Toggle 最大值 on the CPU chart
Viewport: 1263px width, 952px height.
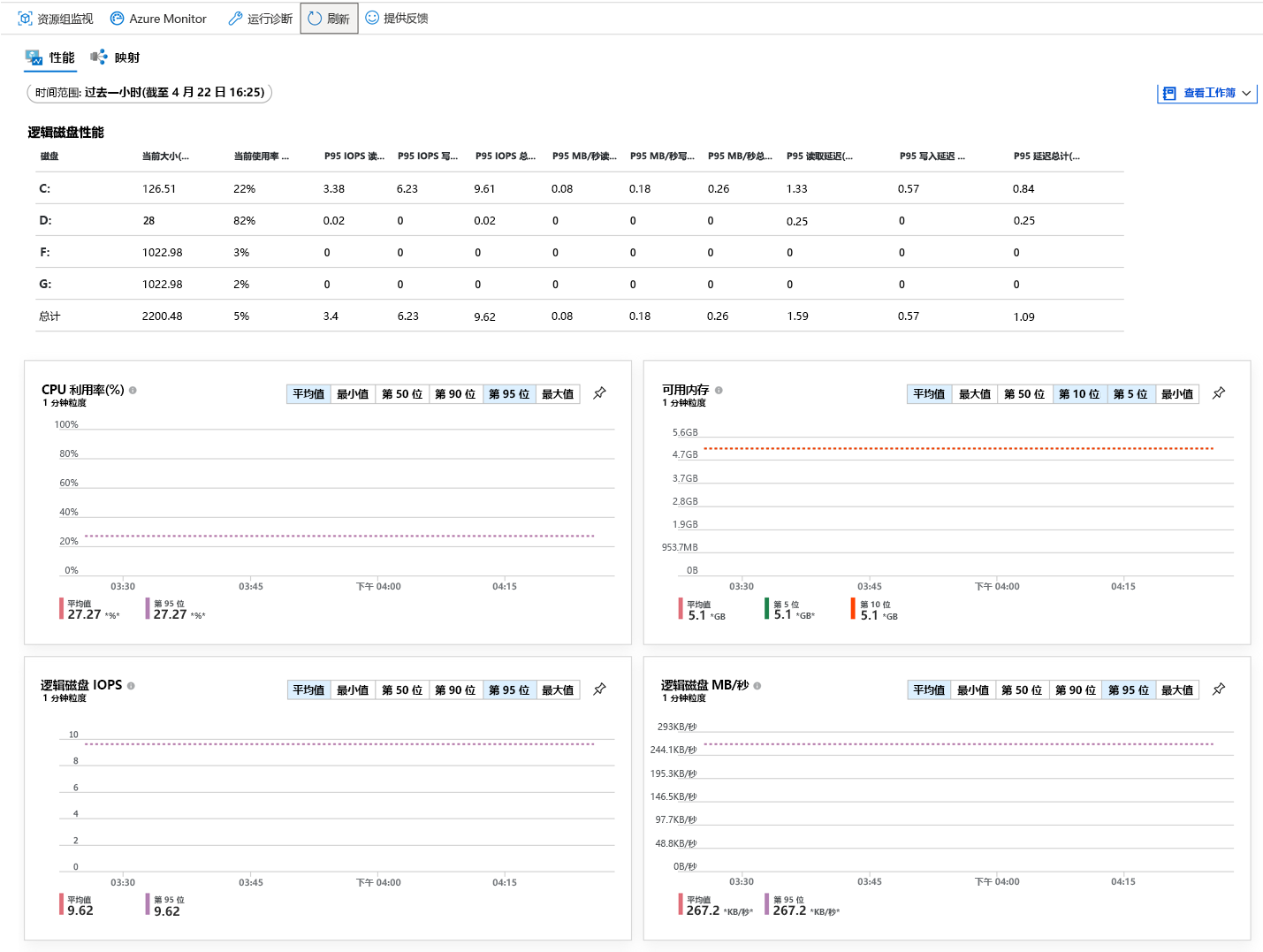(x=558, y=393)
